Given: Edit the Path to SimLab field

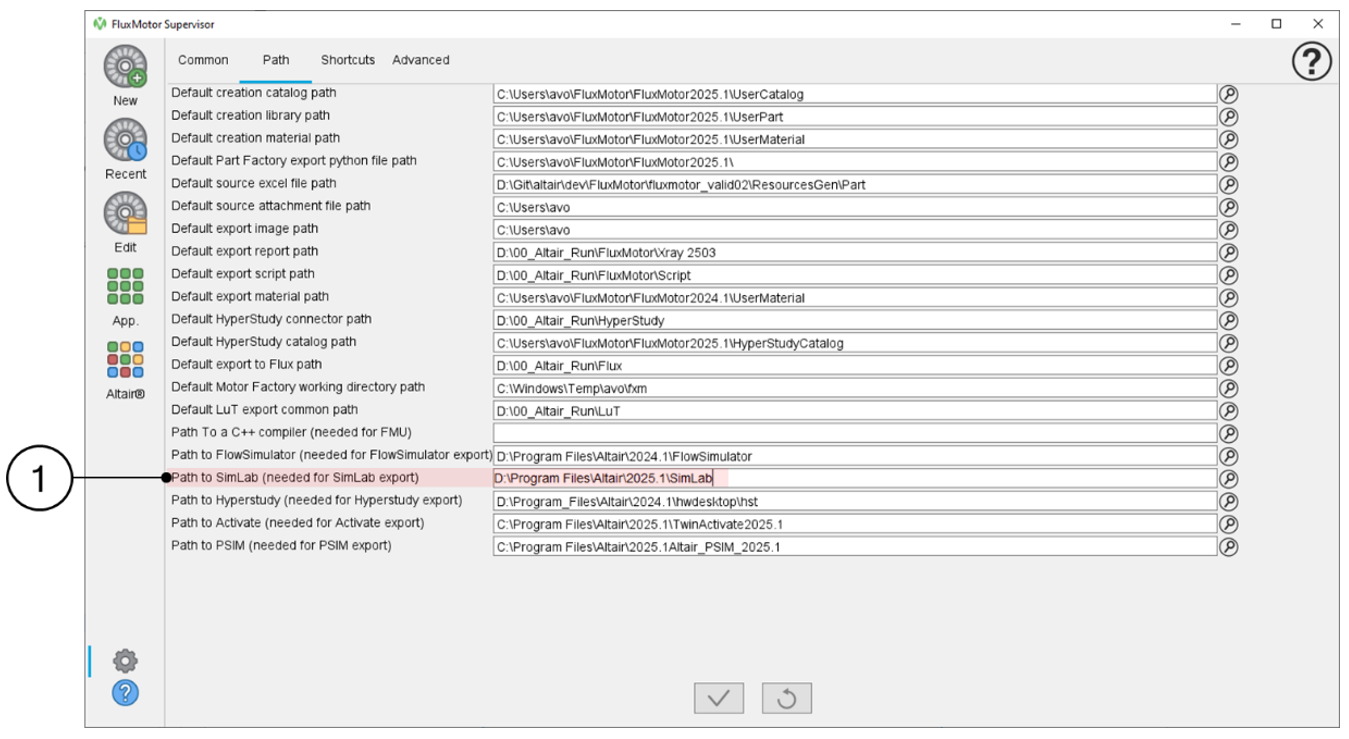Looking at the screenshot, I should pyautogui.click(x=855, y=479).
